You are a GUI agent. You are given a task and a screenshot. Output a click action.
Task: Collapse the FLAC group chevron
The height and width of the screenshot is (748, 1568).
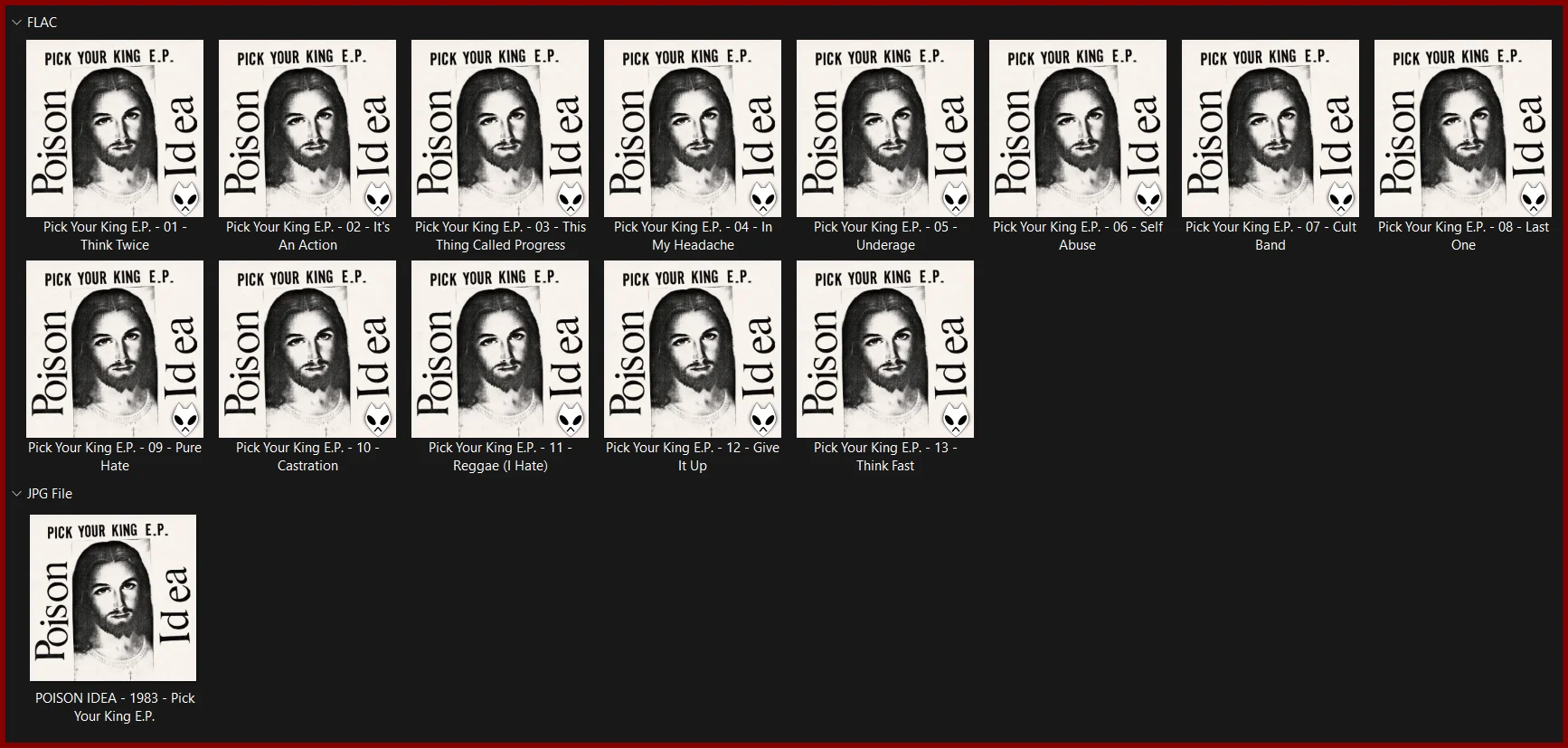click(x=16, y=23)
